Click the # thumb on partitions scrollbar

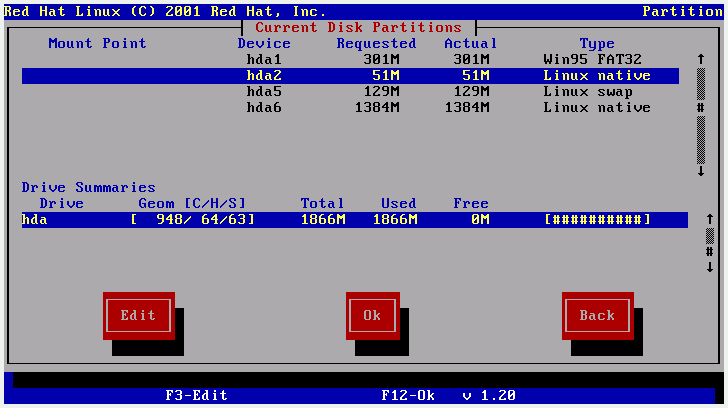(701, 108)
